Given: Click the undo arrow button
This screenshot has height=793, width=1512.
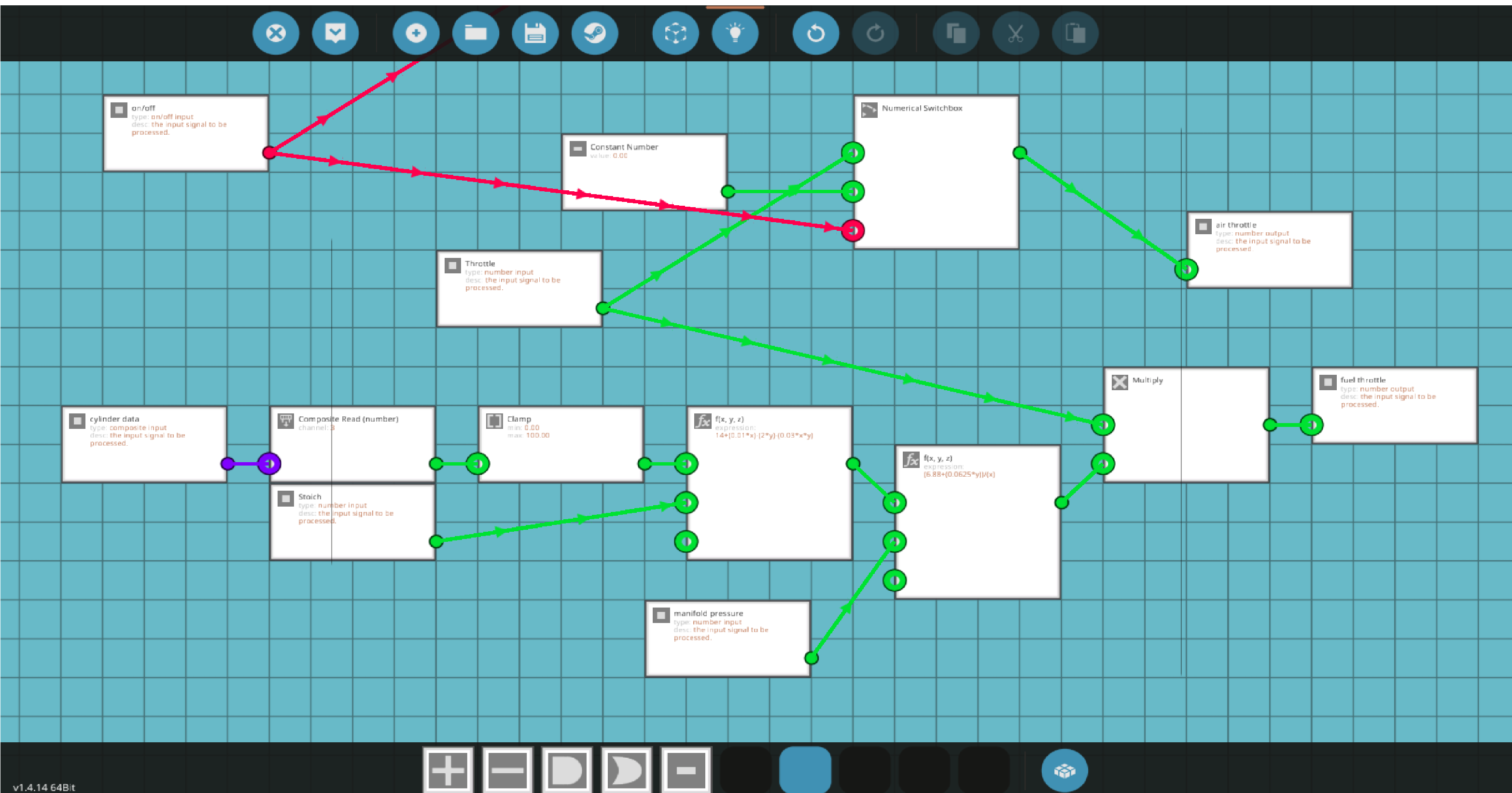Looking at the screenshot, I should point(815,33).
